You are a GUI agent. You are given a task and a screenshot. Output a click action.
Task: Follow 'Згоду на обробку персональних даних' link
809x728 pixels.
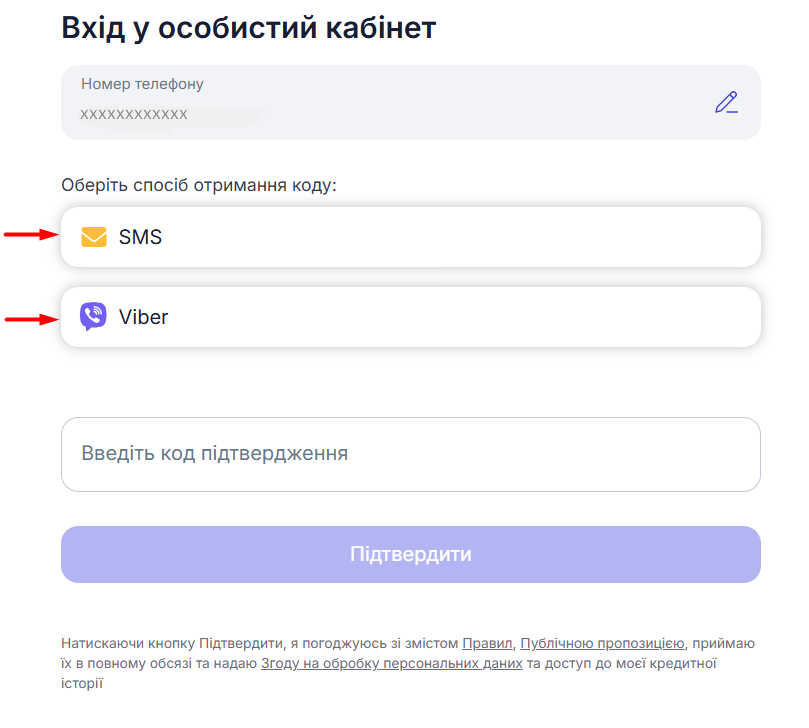[391, 663]
